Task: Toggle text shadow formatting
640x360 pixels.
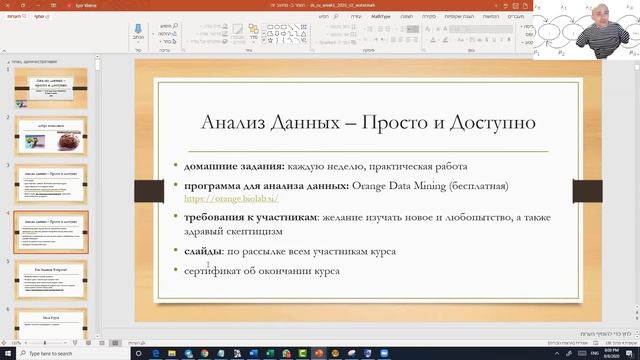Action: point(487,40)
